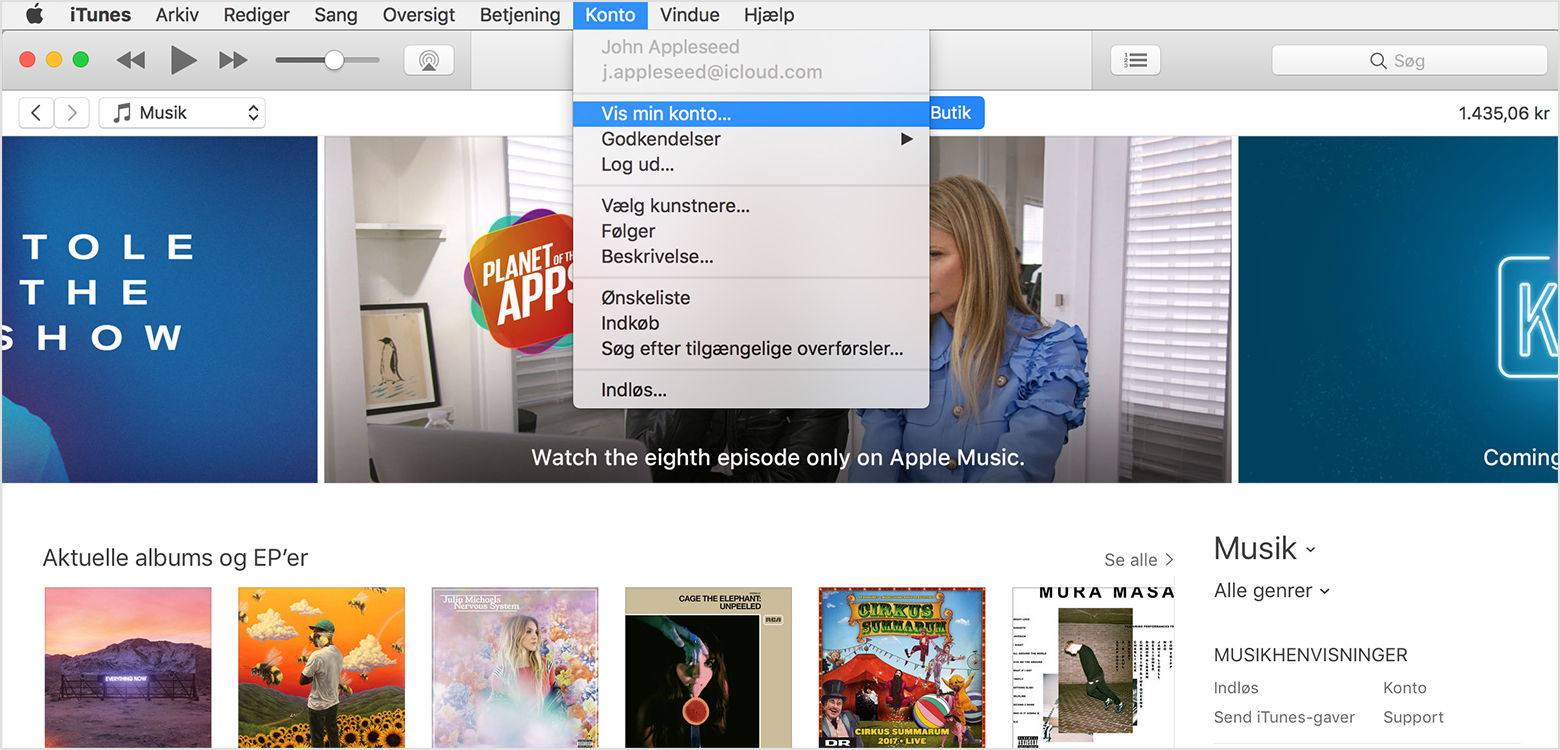
Task: Choose Beskrivelse… menu item
Action: [x=751, y=257]
